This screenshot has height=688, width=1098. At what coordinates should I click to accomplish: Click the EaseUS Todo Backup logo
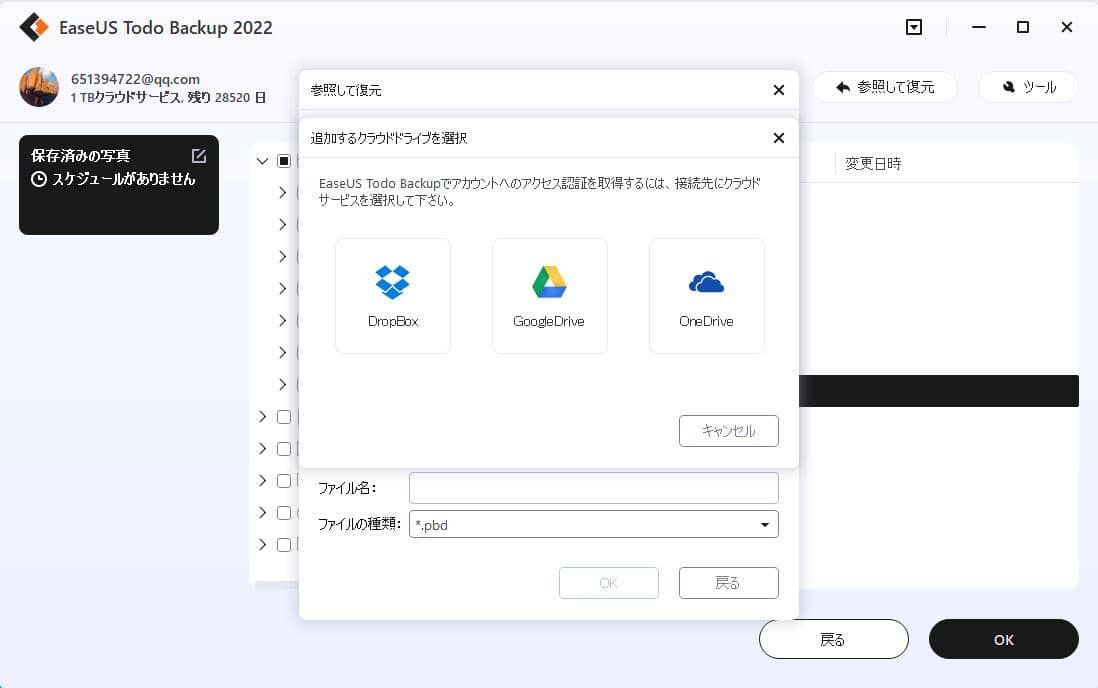[x=34, y=27]
